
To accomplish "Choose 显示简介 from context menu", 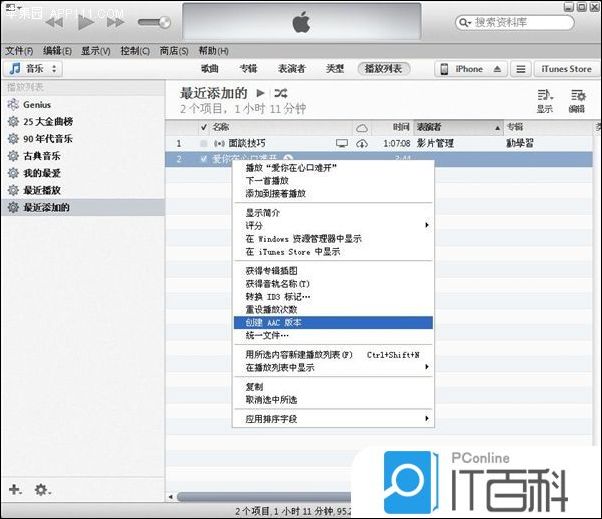I will point(333,213).
